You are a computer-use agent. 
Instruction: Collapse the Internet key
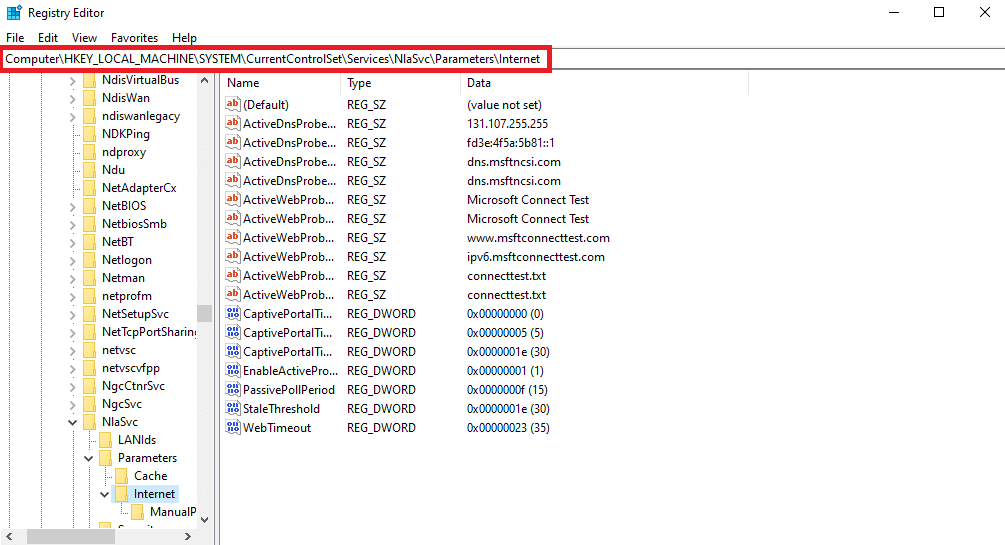tap(104, 494)
